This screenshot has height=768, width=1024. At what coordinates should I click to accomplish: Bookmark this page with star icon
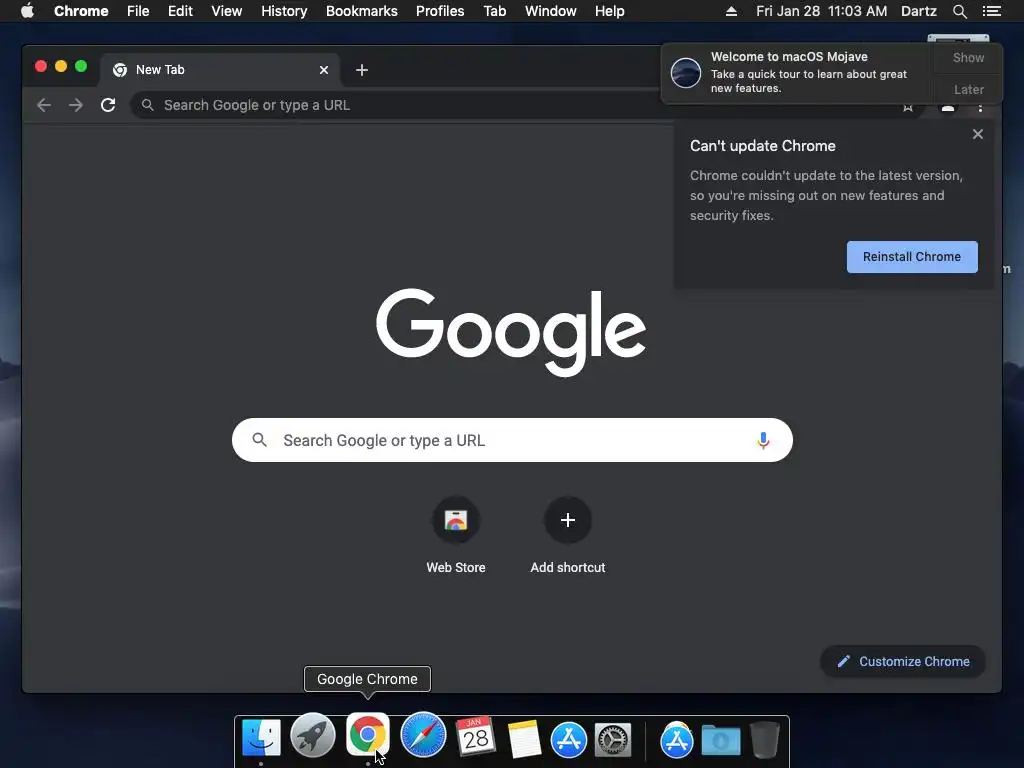coord(908,107)
